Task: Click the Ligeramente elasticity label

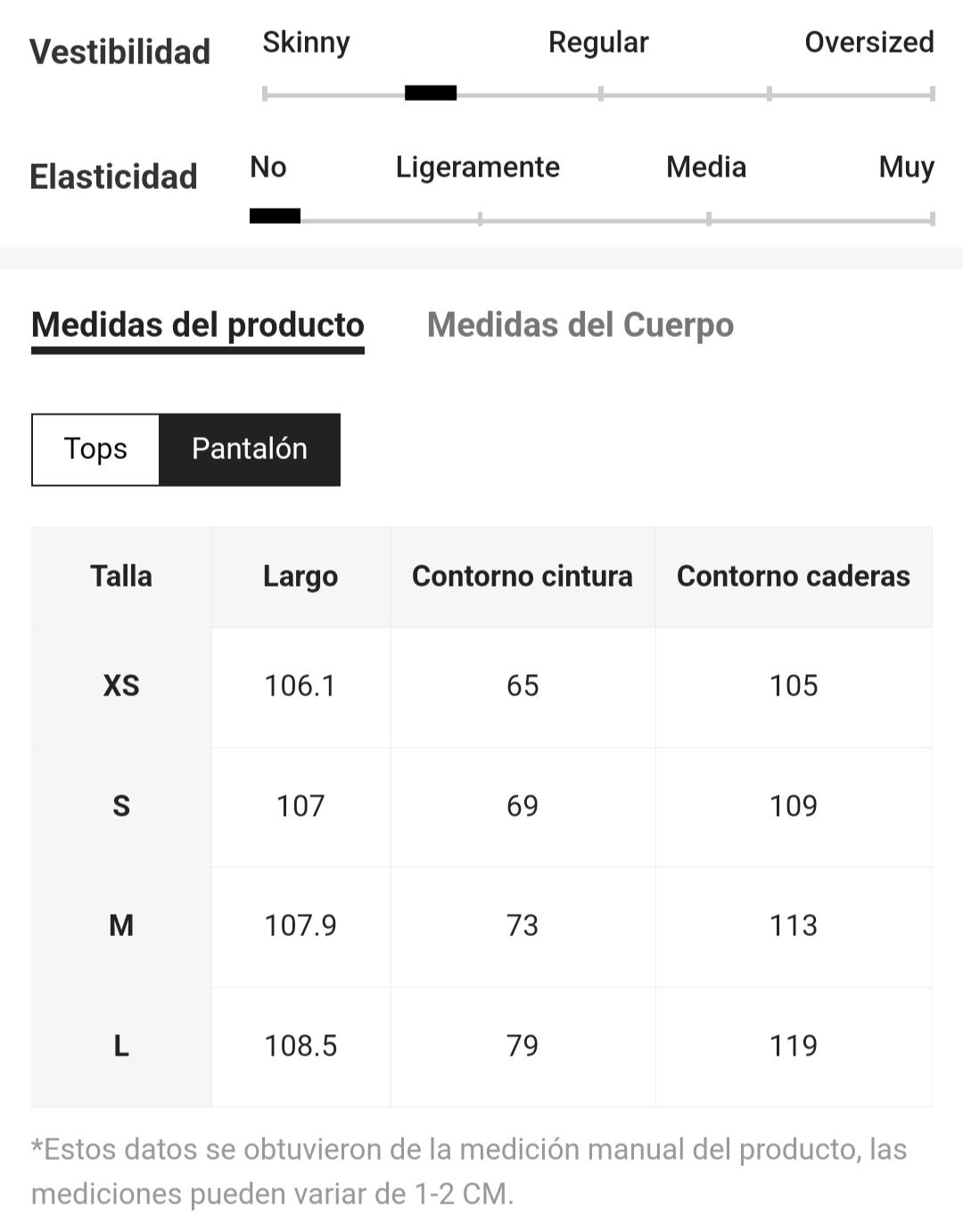Action: (478, 168)
